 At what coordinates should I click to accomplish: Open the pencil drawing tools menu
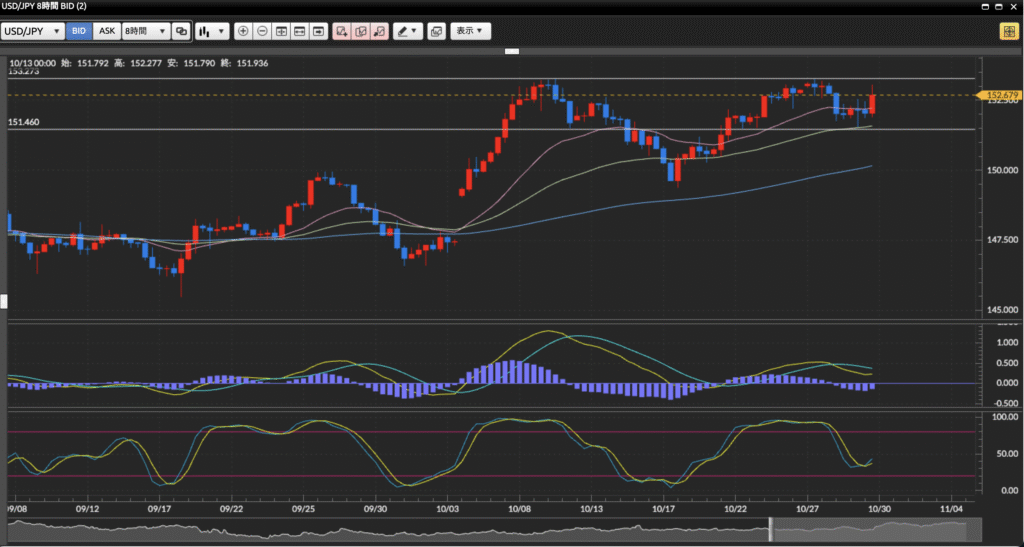[407, 31]
